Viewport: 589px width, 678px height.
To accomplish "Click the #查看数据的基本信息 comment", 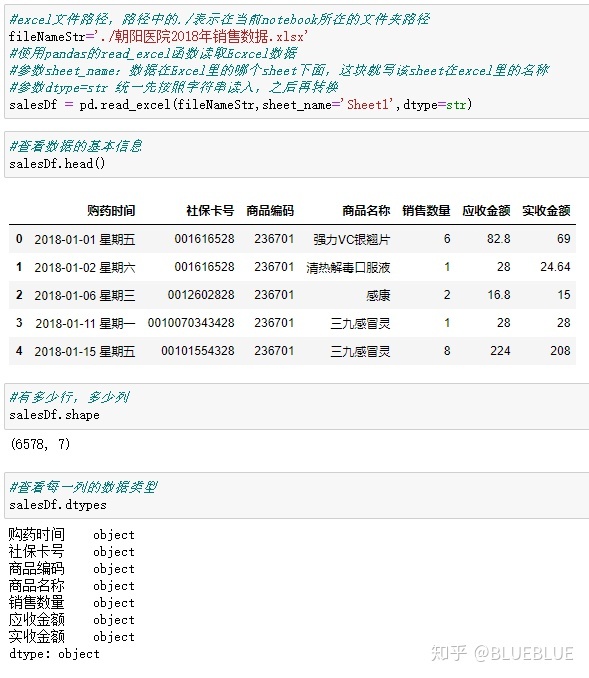I will (76, 146).
